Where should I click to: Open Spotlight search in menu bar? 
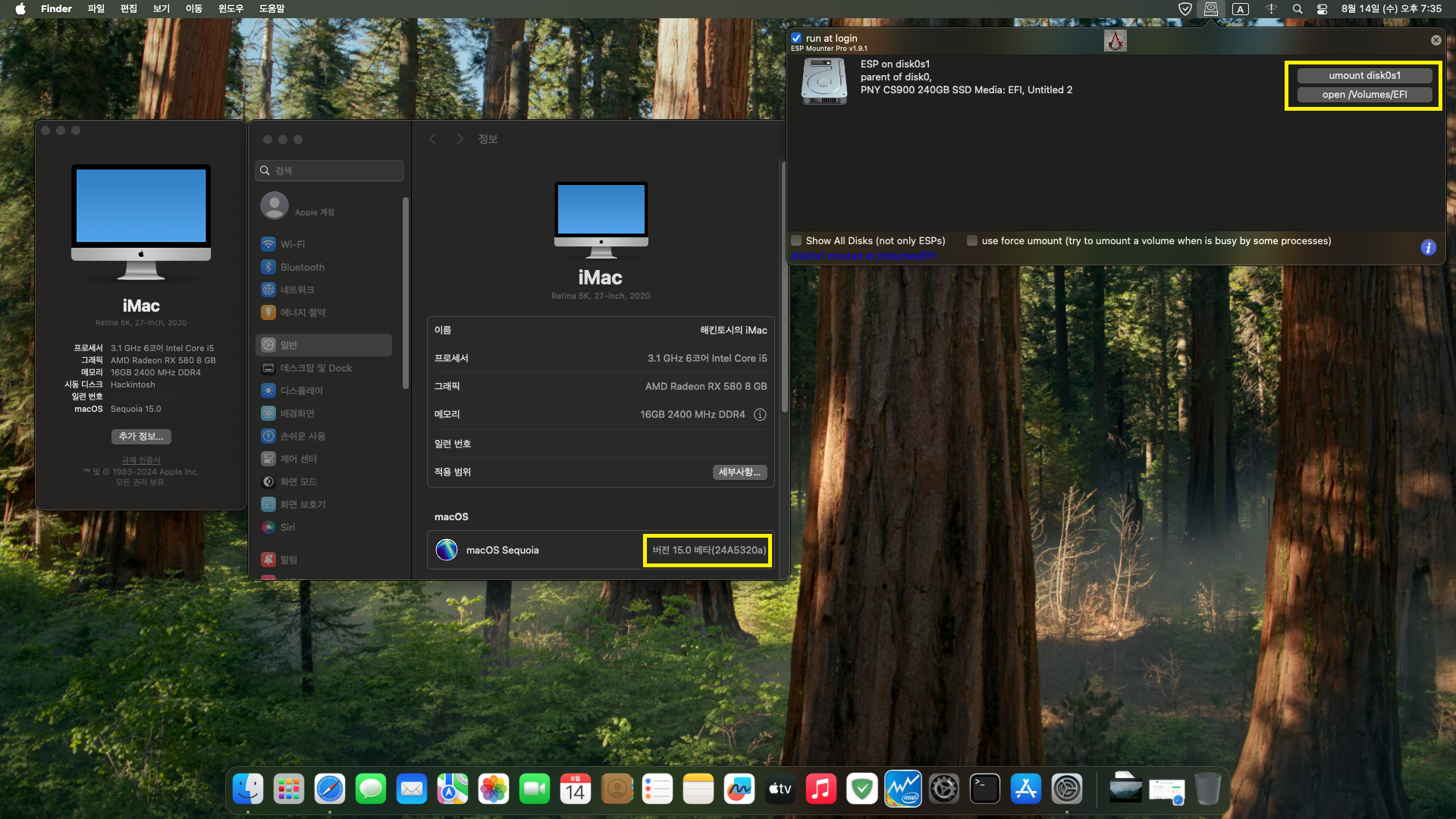tap(1298, 9)
